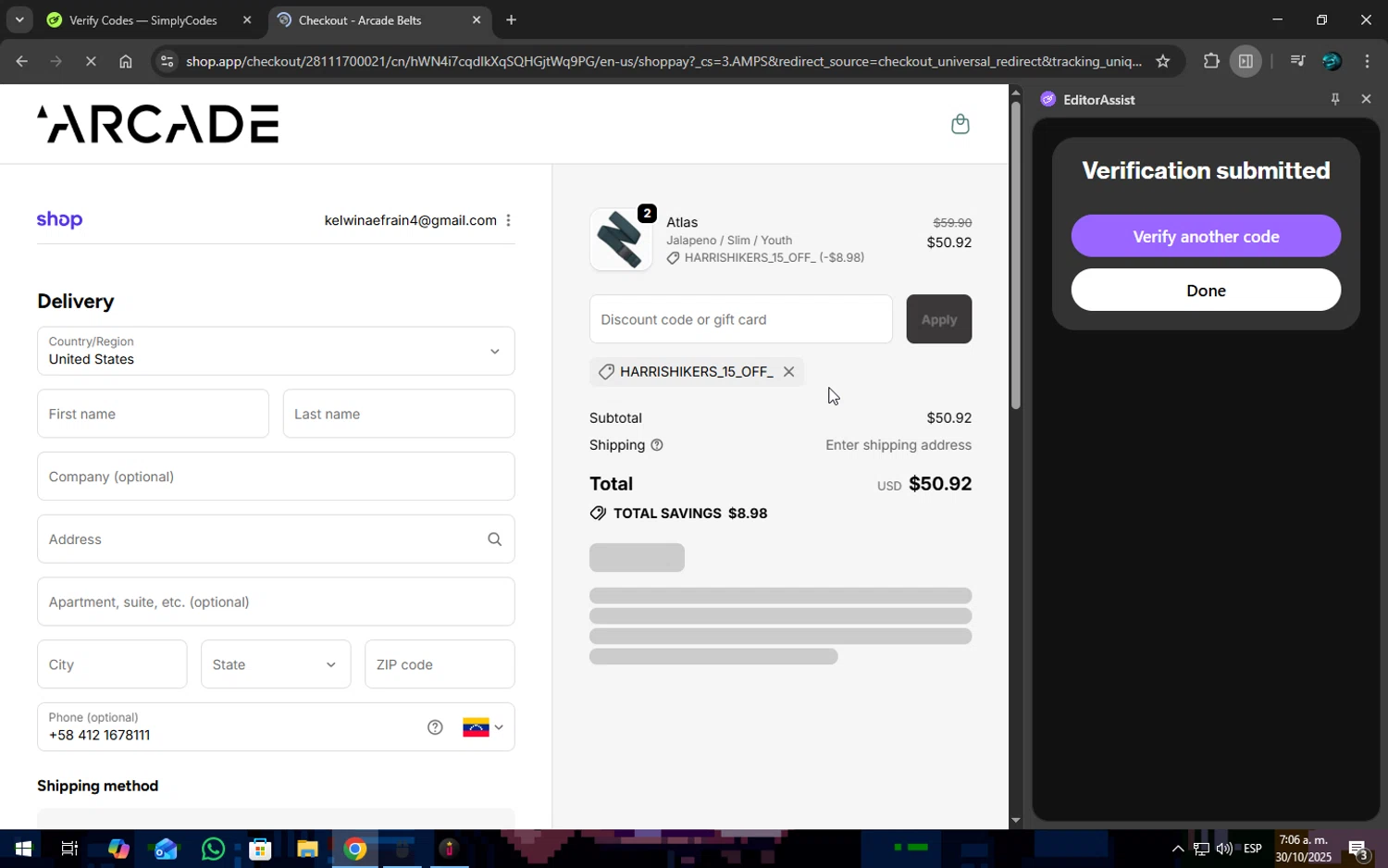Open Microsoft Store from the taskbar
Viewport: 1388px width, 868px height.
tap(260, 849)
